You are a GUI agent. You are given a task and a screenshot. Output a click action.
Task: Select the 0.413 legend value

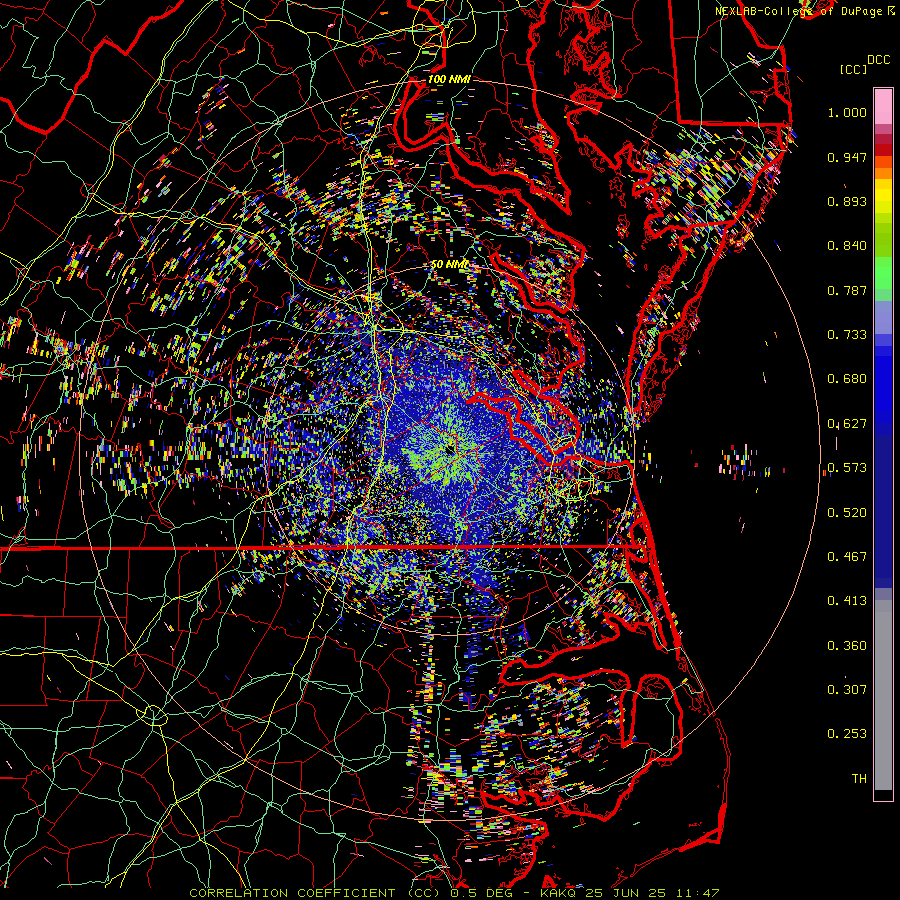[x=847, y=601]
